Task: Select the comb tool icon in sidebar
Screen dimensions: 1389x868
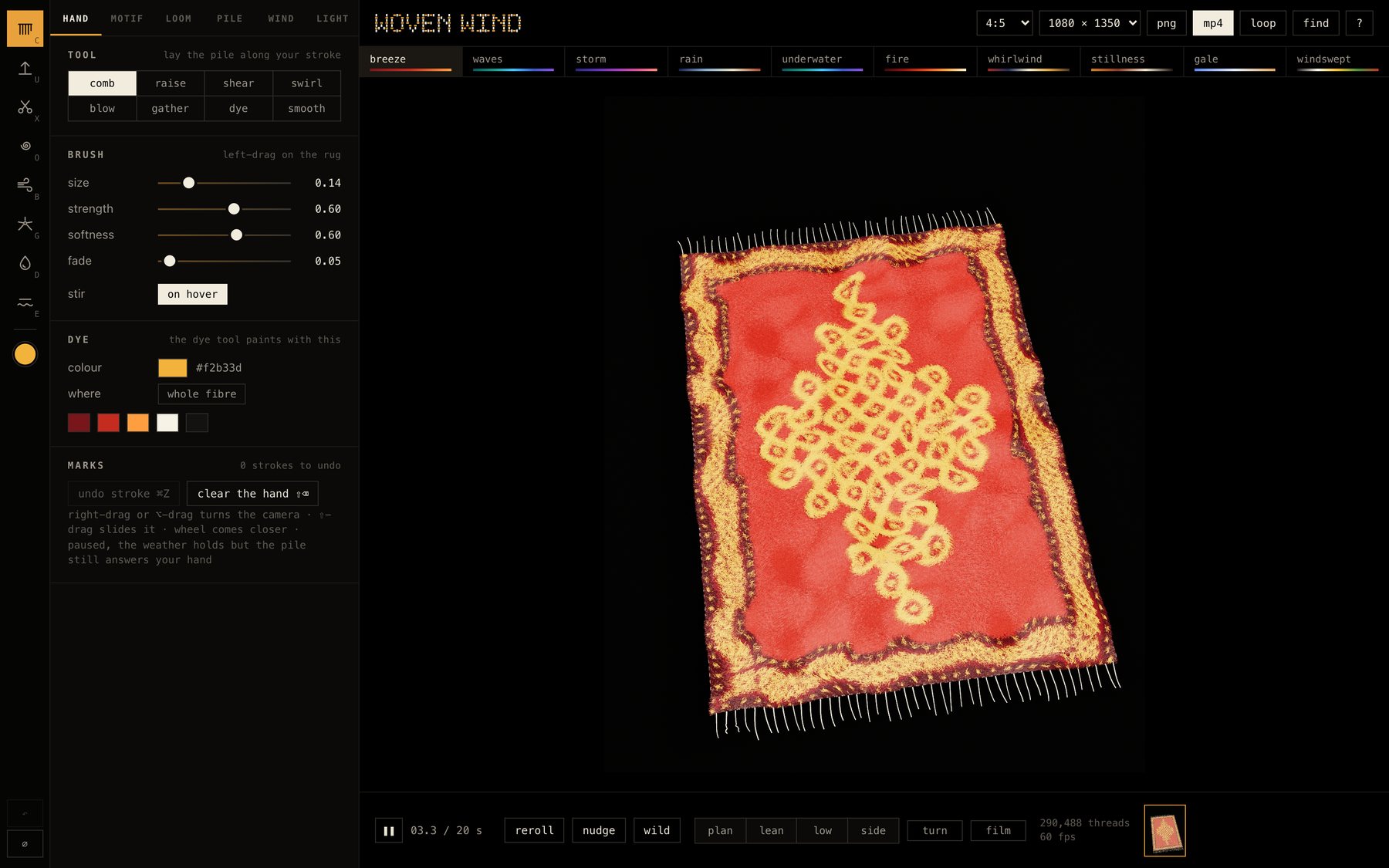Action: [25, 29]
